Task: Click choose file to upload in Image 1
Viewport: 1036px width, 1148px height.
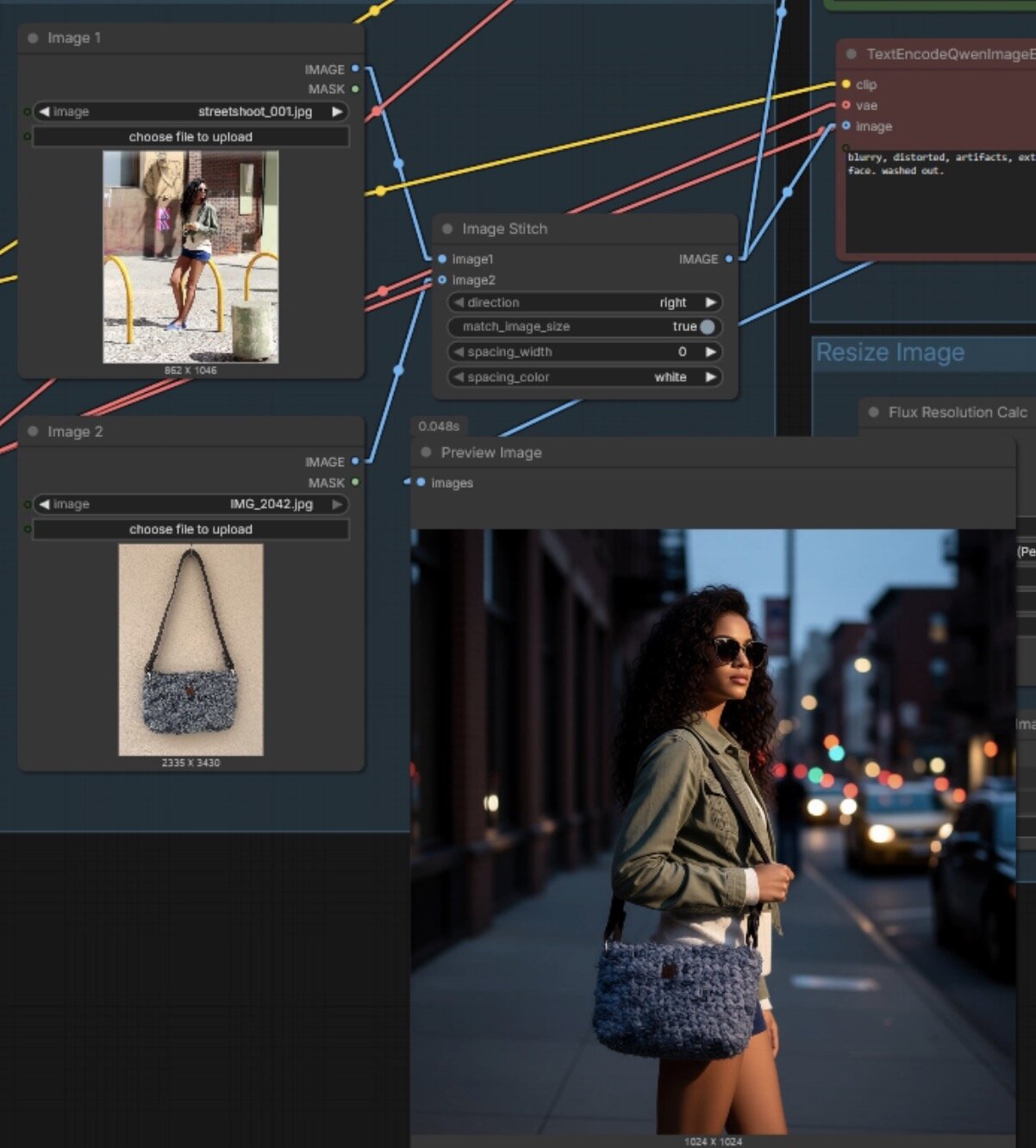Action: tap(190, 137)
